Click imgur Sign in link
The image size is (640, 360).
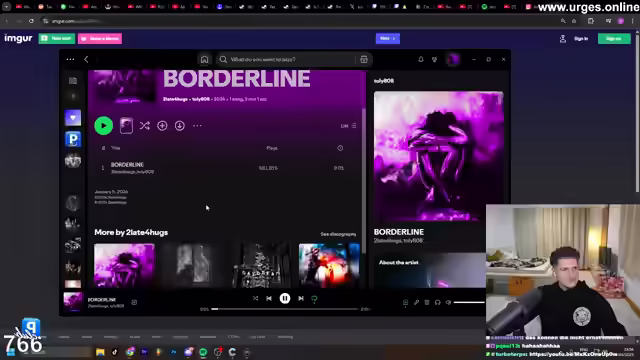point(581,39)
